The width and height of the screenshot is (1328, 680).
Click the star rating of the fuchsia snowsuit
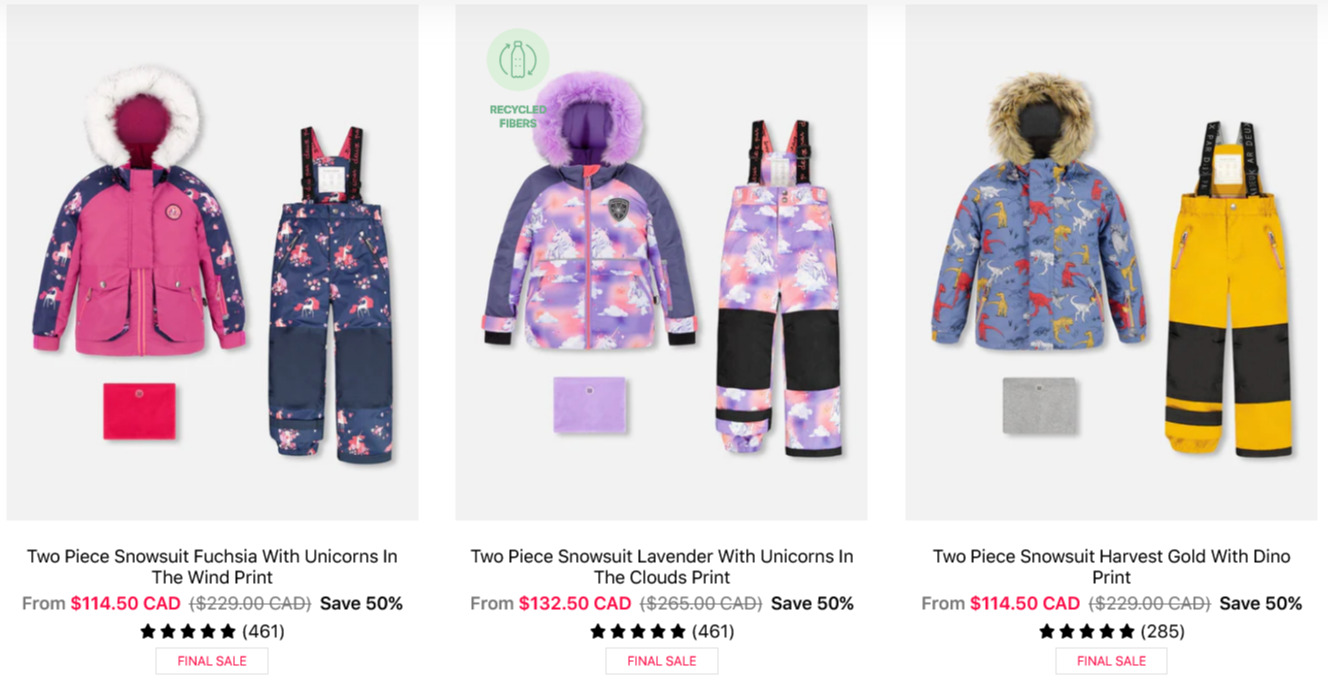click(x=188, y=632)
